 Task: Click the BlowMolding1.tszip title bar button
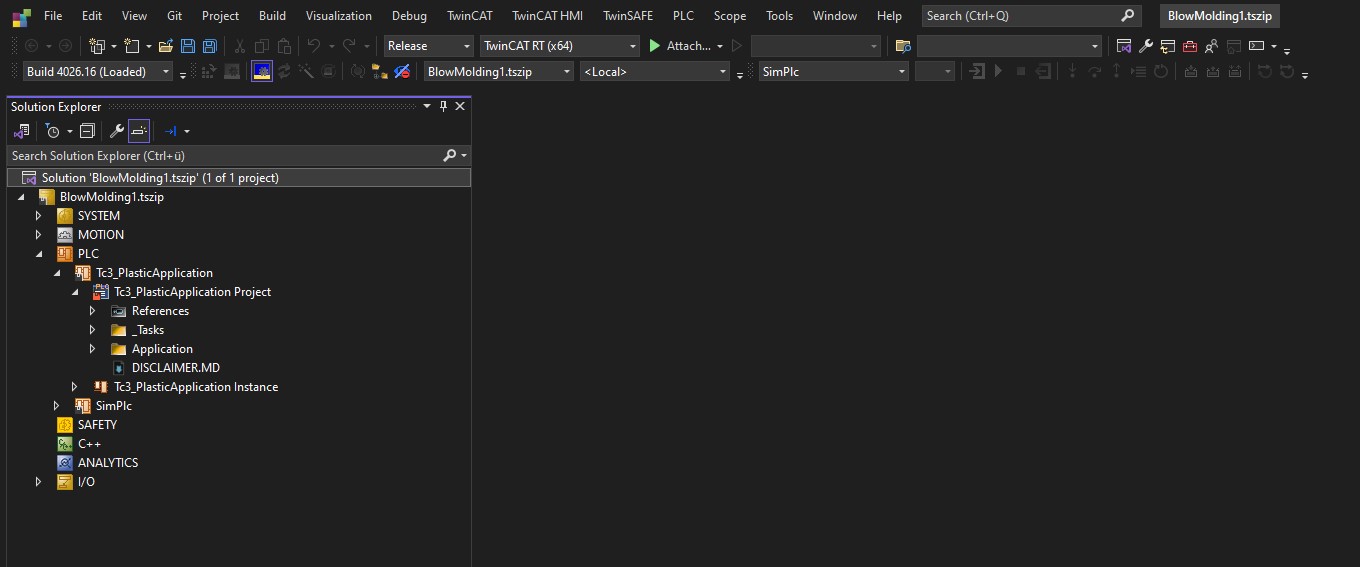(1220, 16)
